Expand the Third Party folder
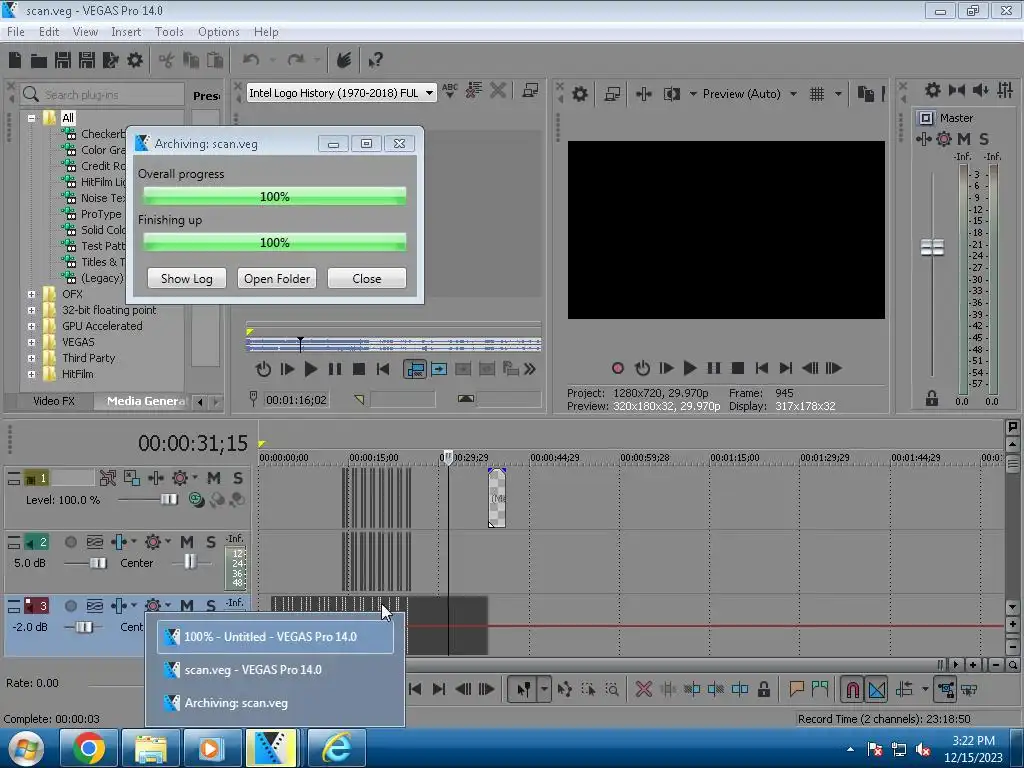1024x768 pixels. click(31, 359)
